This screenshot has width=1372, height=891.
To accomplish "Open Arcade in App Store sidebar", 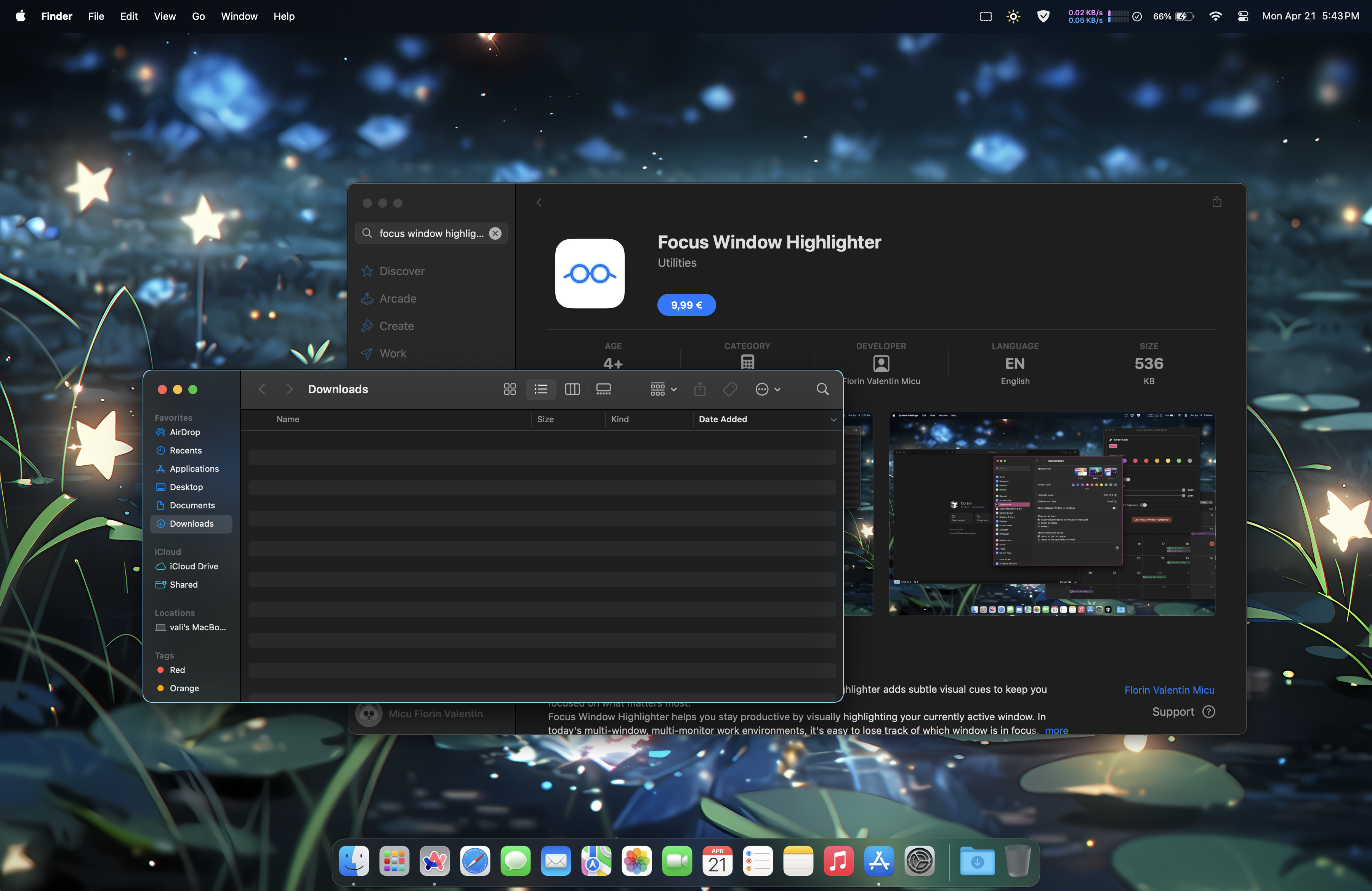I will 431,299.
